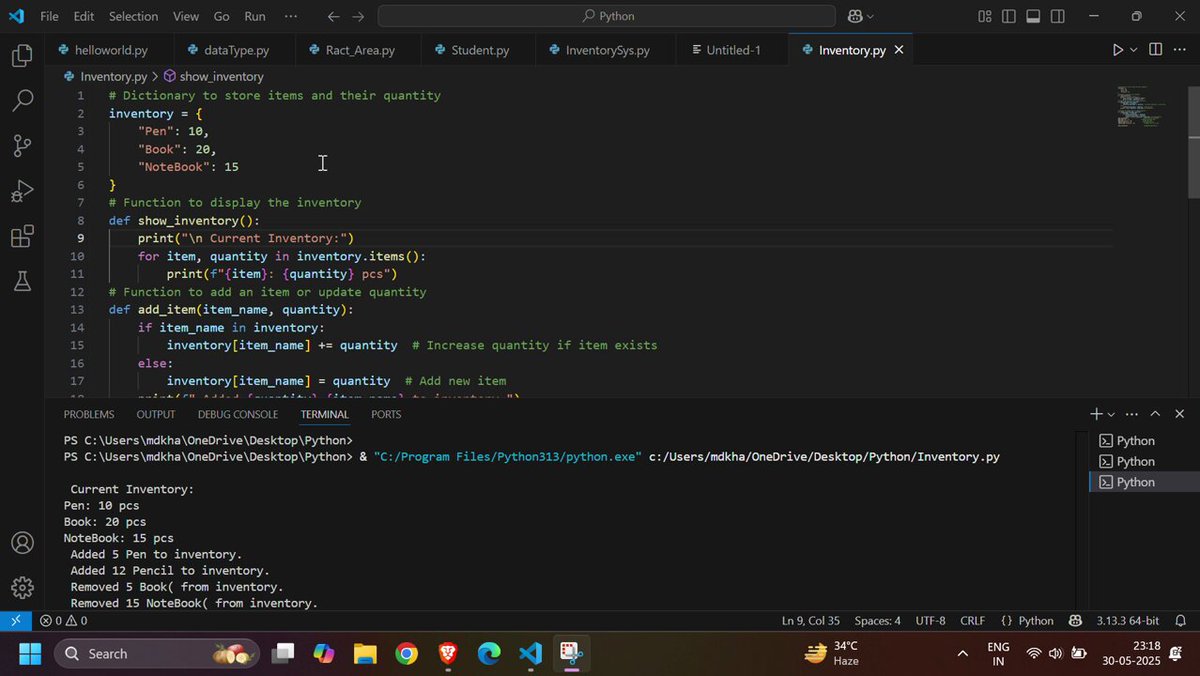Open the Remote Window status bar icon
Image resolution: width=1200 pixels, height=676 pixels.
pyautogui.click(x=15, y=621)
